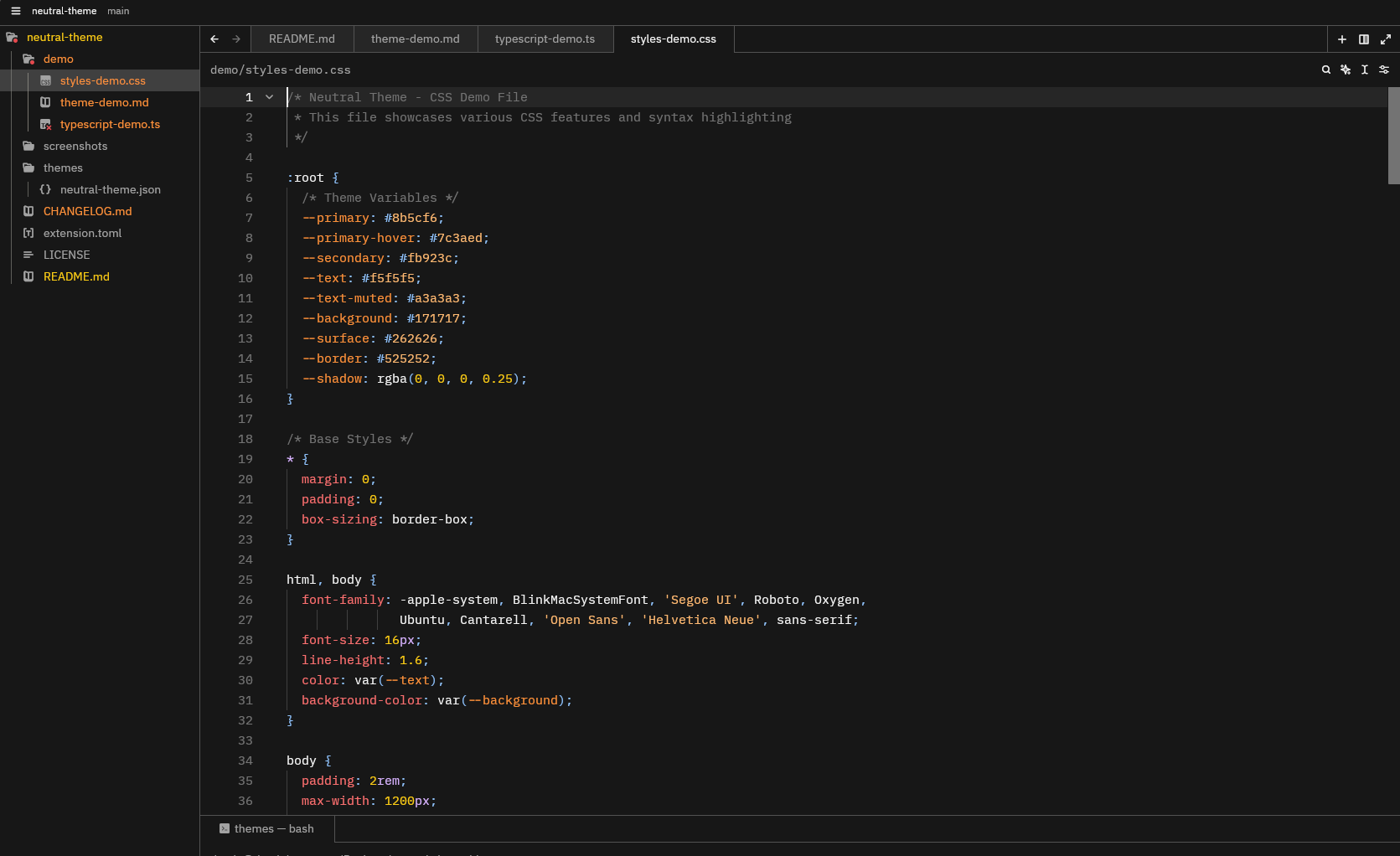Click the book icon beside README.md in tree

(28, 276)
